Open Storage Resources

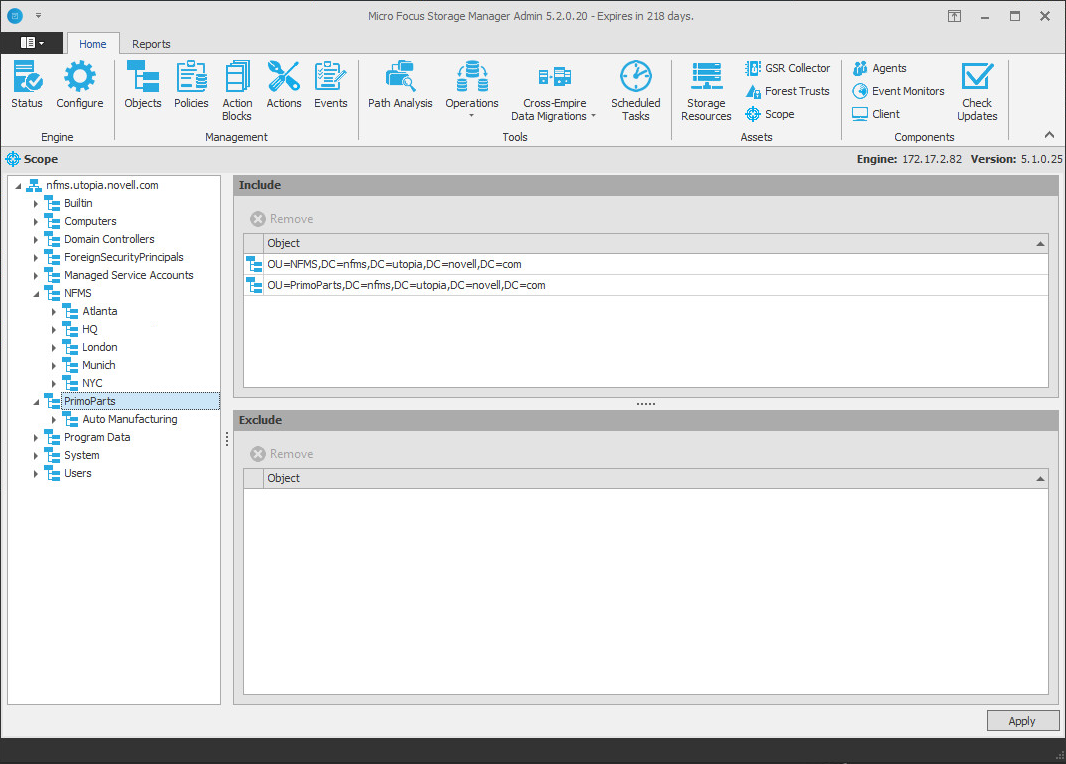[x=706, y=91]
